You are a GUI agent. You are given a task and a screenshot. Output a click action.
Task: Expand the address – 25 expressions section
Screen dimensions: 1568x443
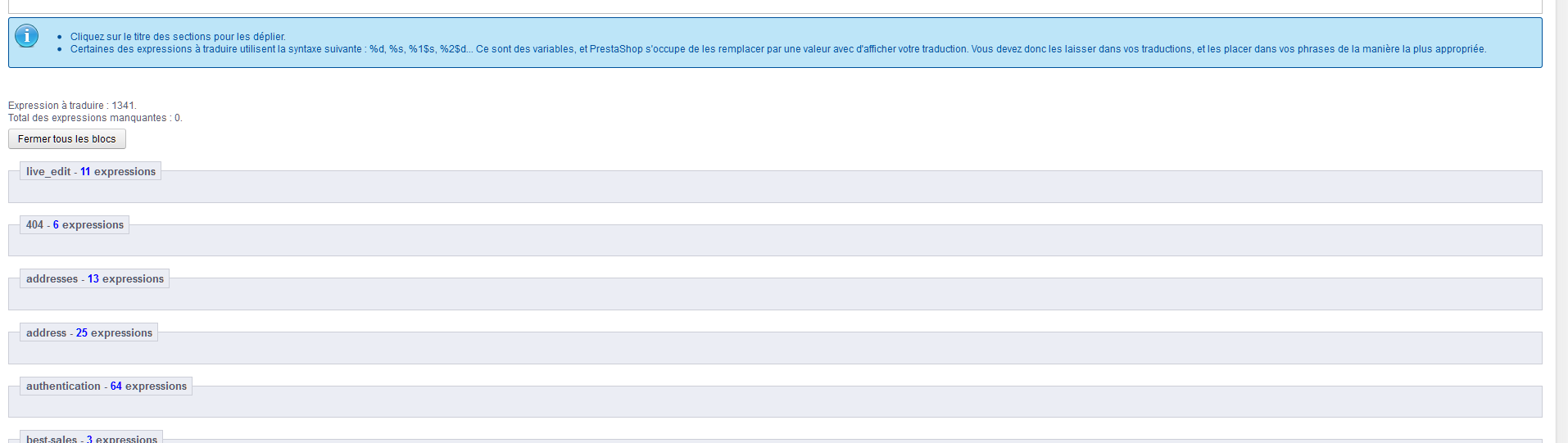click(89, 332)
